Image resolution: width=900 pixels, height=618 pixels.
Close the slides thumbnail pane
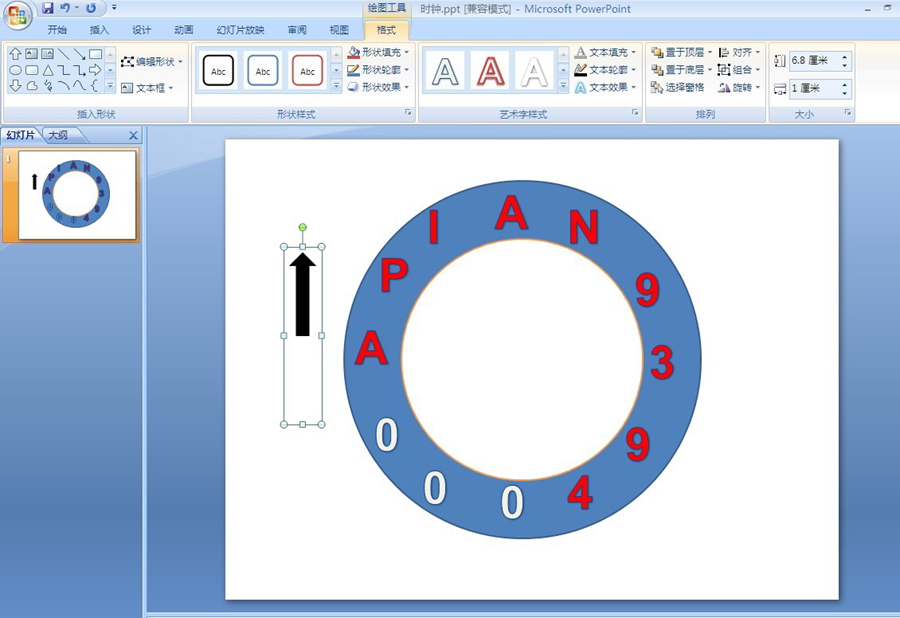tap(133, 135)
